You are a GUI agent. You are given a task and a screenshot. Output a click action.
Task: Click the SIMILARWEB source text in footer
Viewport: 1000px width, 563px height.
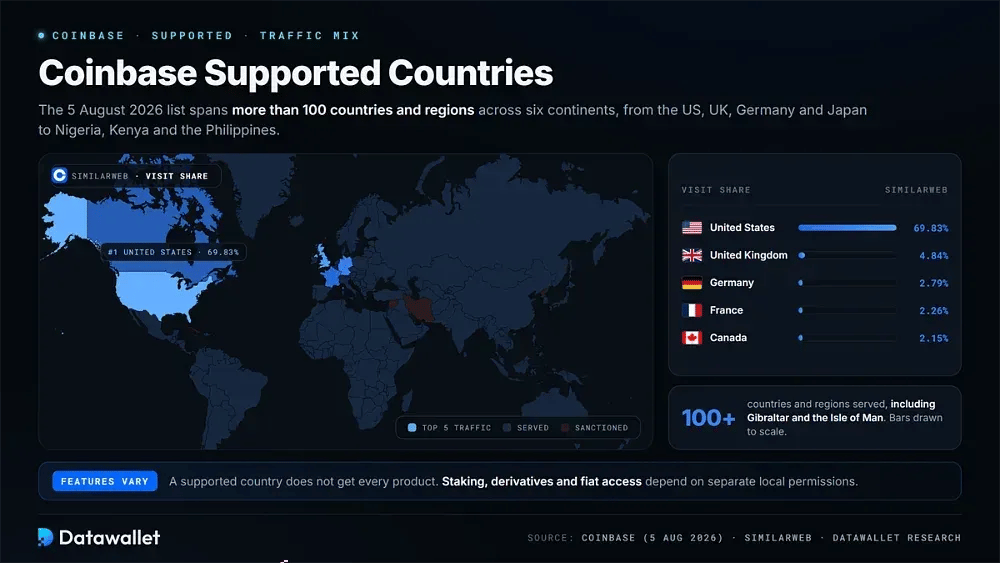click(778, 538)
